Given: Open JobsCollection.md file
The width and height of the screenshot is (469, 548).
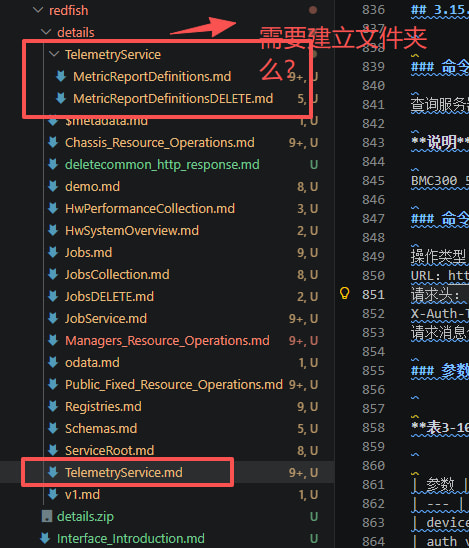Looking at the screenshot, I should [117, 274].
